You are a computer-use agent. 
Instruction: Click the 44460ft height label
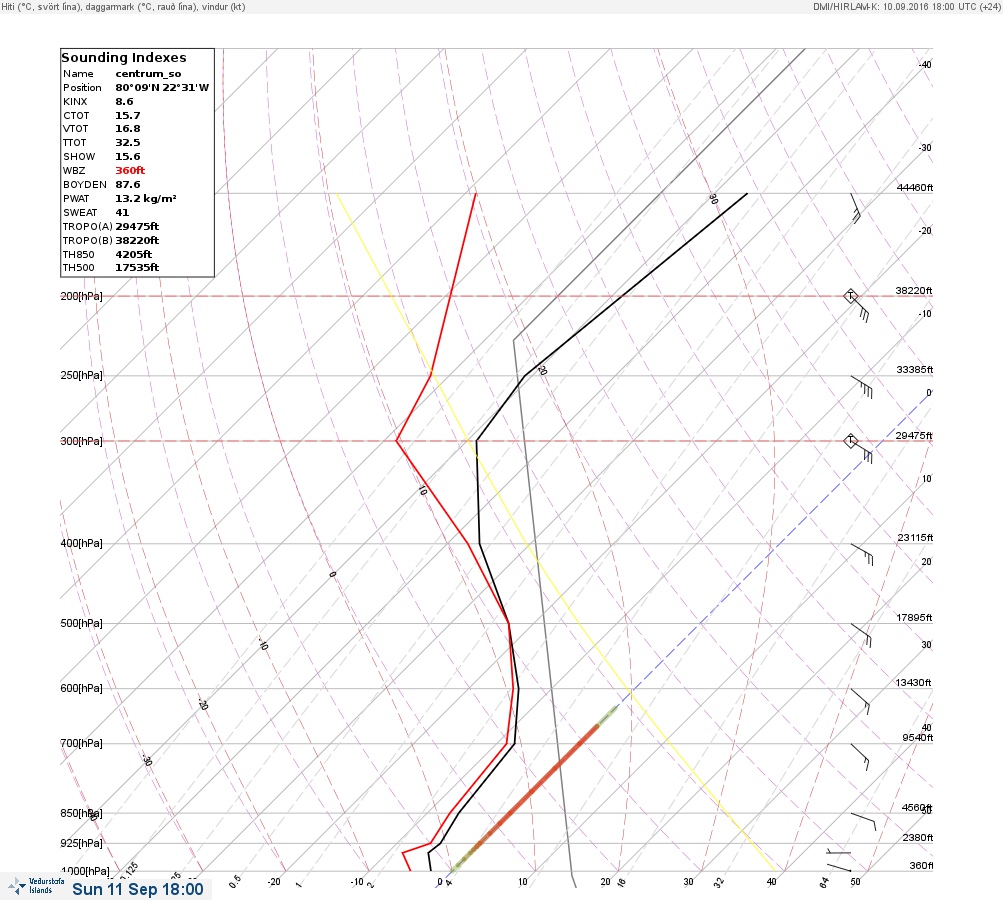point(915,187)
